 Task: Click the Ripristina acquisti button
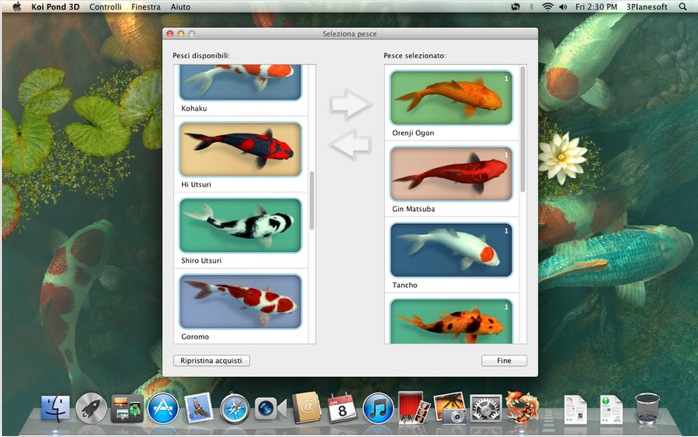pyautogui.click(x=211, y=360)
